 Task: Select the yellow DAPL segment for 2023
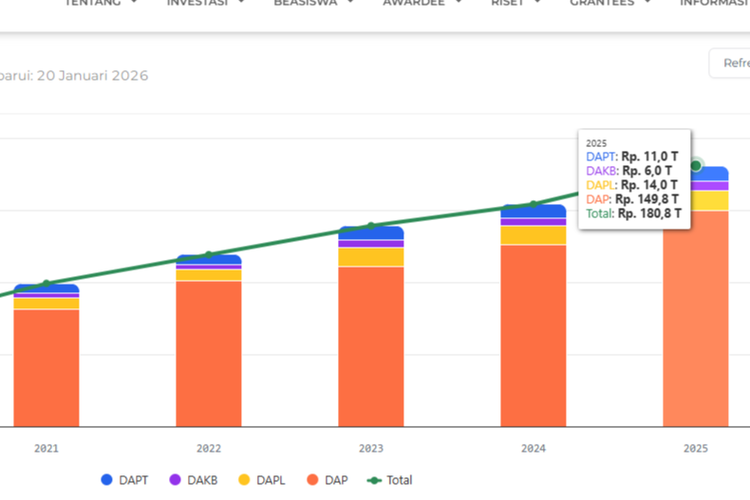(x=371, y=257)
